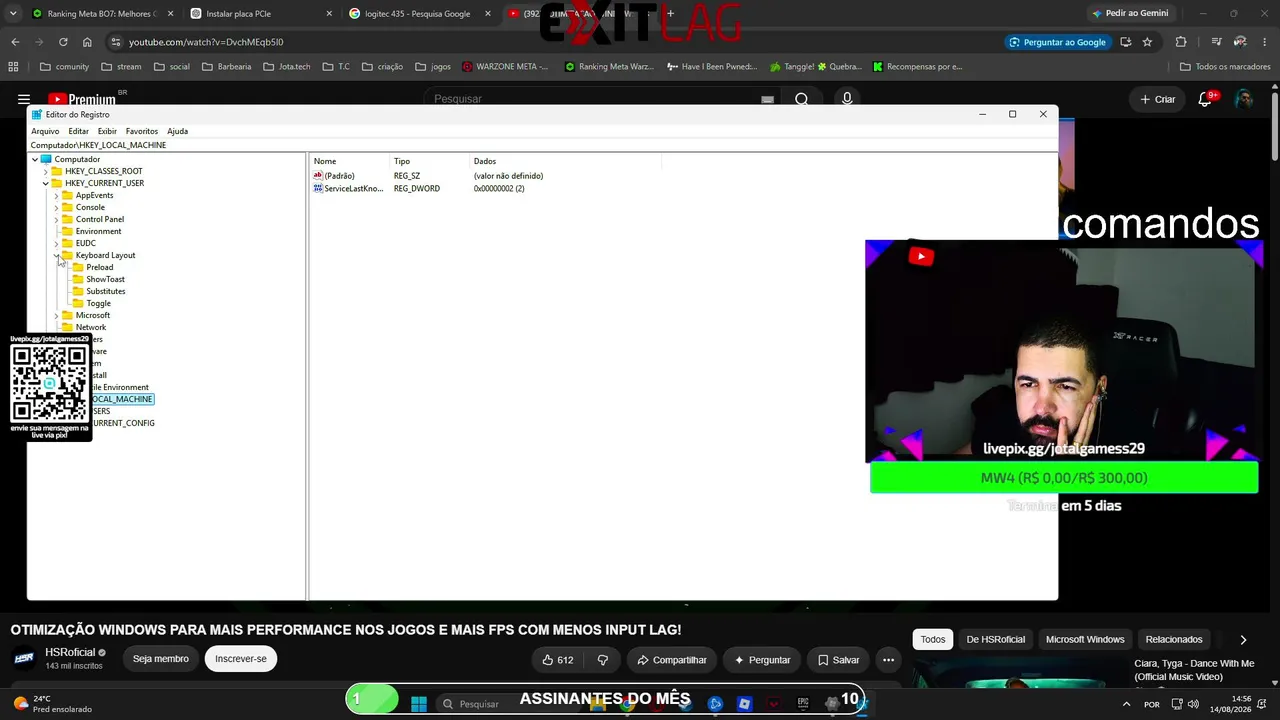Open the Barbearia bookmarks folder

point(227,67)
